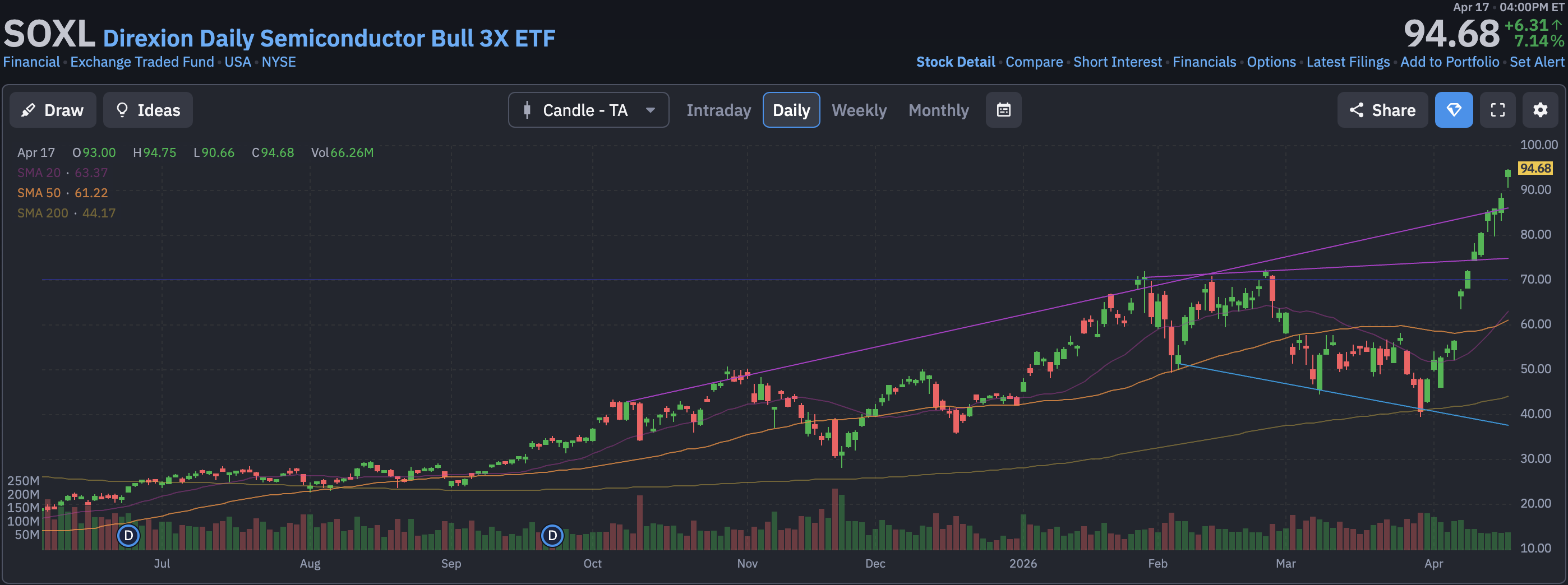Click the USA country link
This screenshot has width=1568, height=585.
[x=238, y=62]
